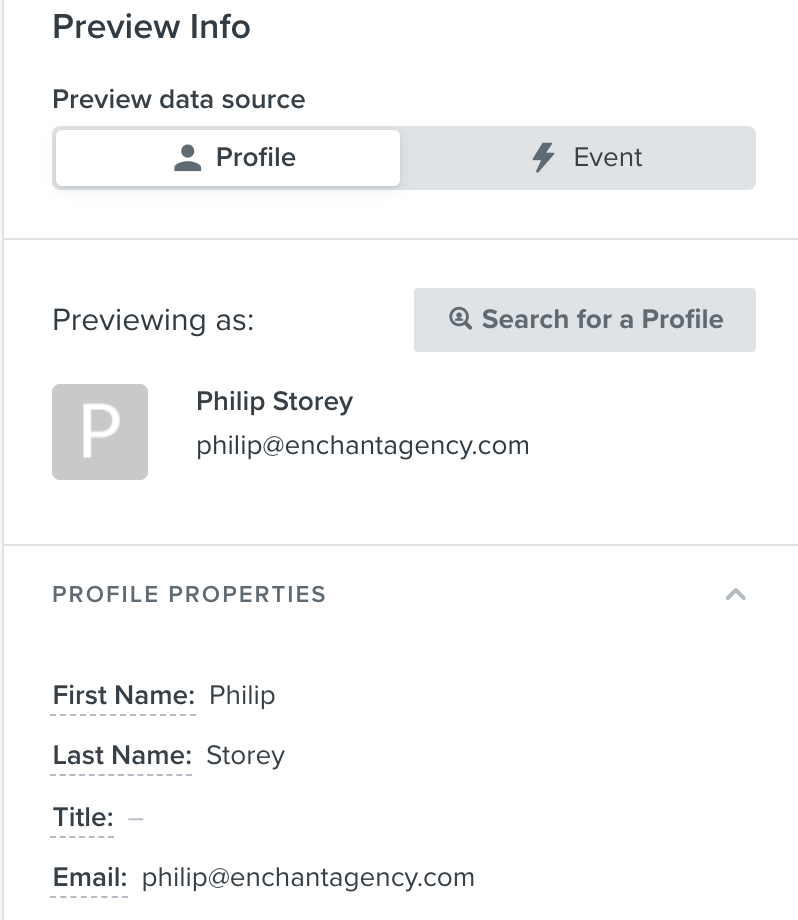
Task: Collapse the Profile Properties section chevron
Action: pyautogui.click(x=735, y=594)
